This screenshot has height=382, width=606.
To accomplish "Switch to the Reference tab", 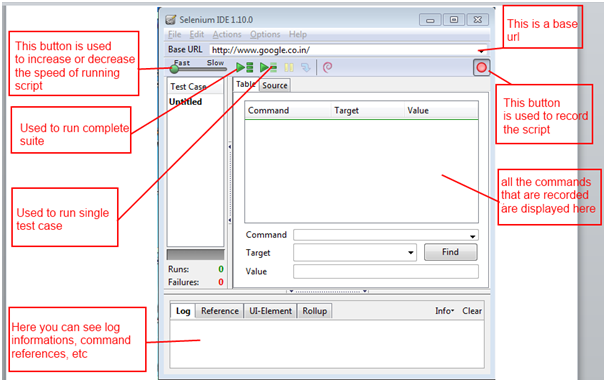I will [x=220, y=311].
